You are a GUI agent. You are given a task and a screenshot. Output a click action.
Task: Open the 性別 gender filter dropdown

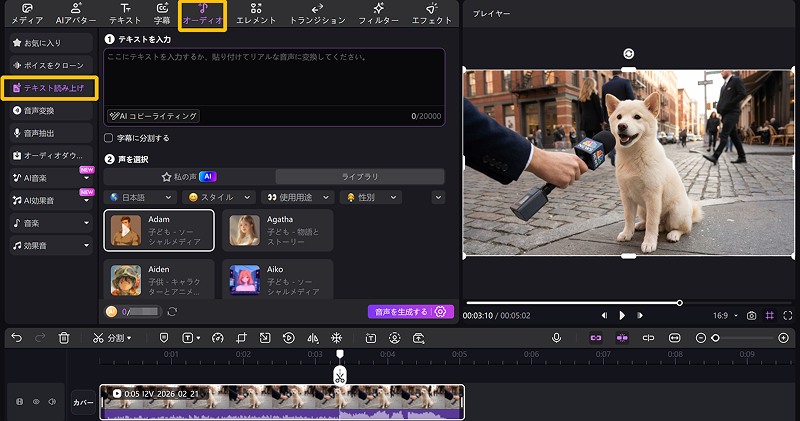pyautogui.click(x=371, y=197)
